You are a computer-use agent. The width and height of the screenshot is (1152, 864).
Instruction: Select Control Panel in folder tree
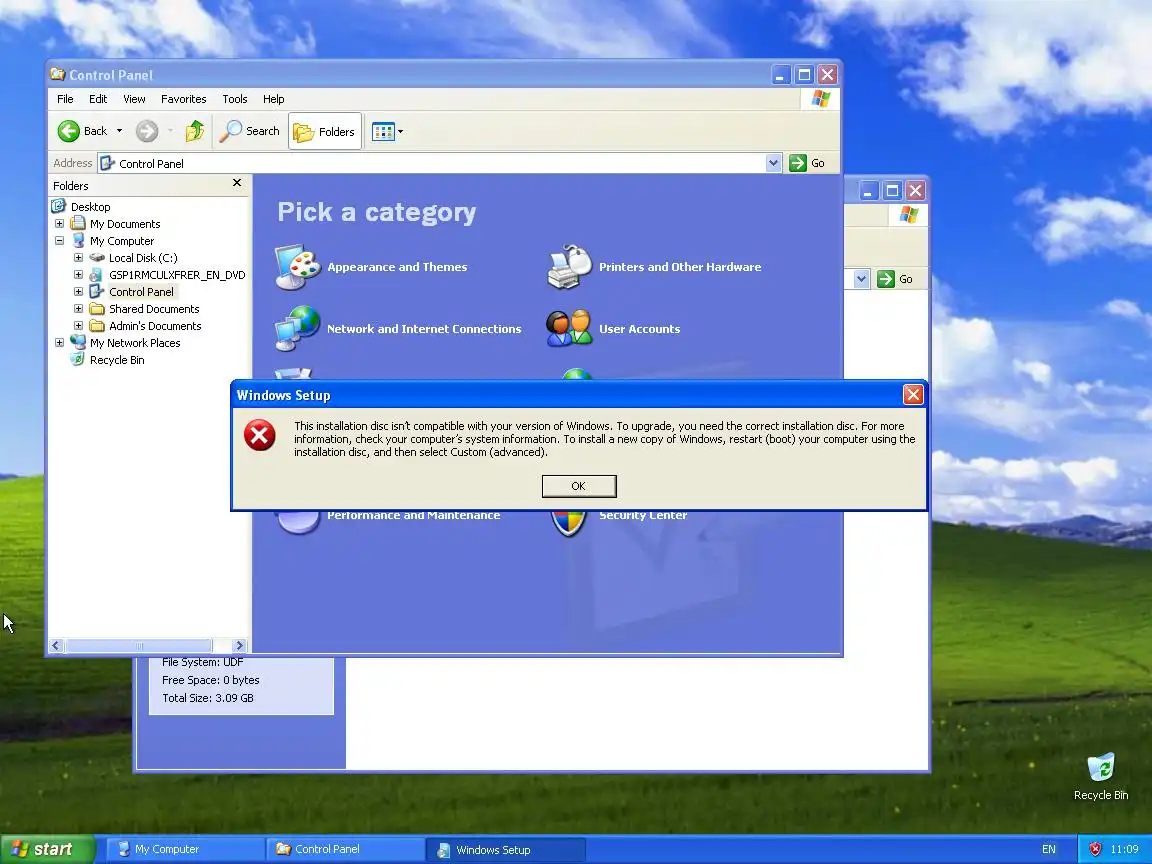tap(141, 292)
